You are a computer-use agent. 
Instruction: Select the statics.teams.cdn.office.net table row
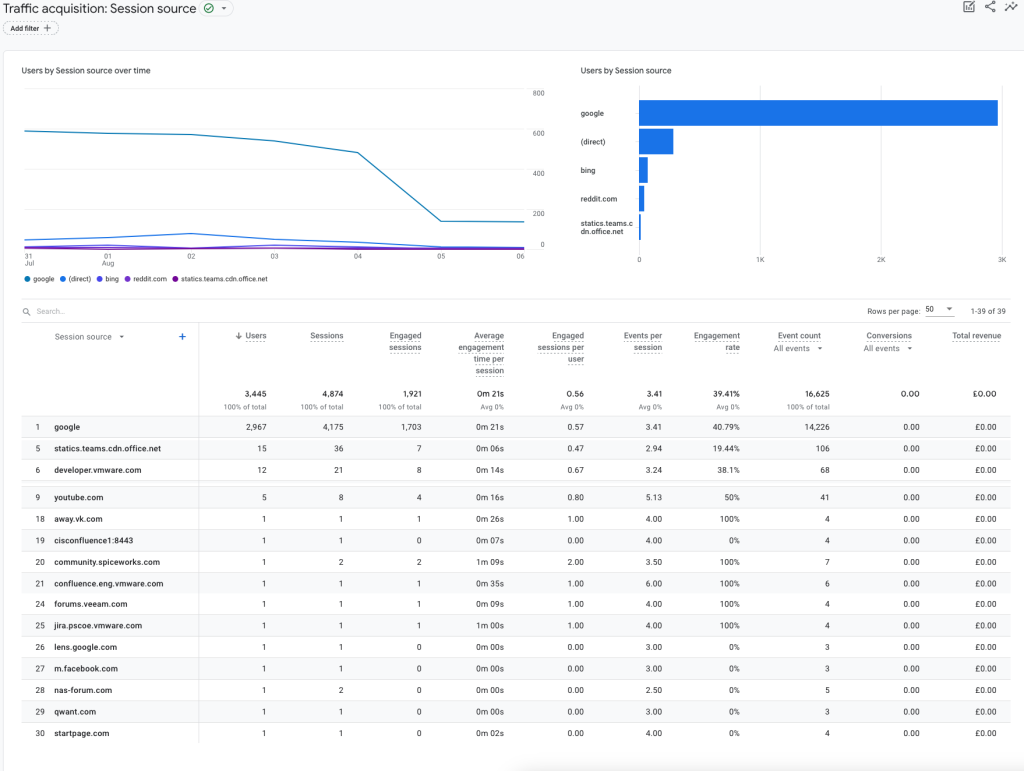[x=516, y=448]
